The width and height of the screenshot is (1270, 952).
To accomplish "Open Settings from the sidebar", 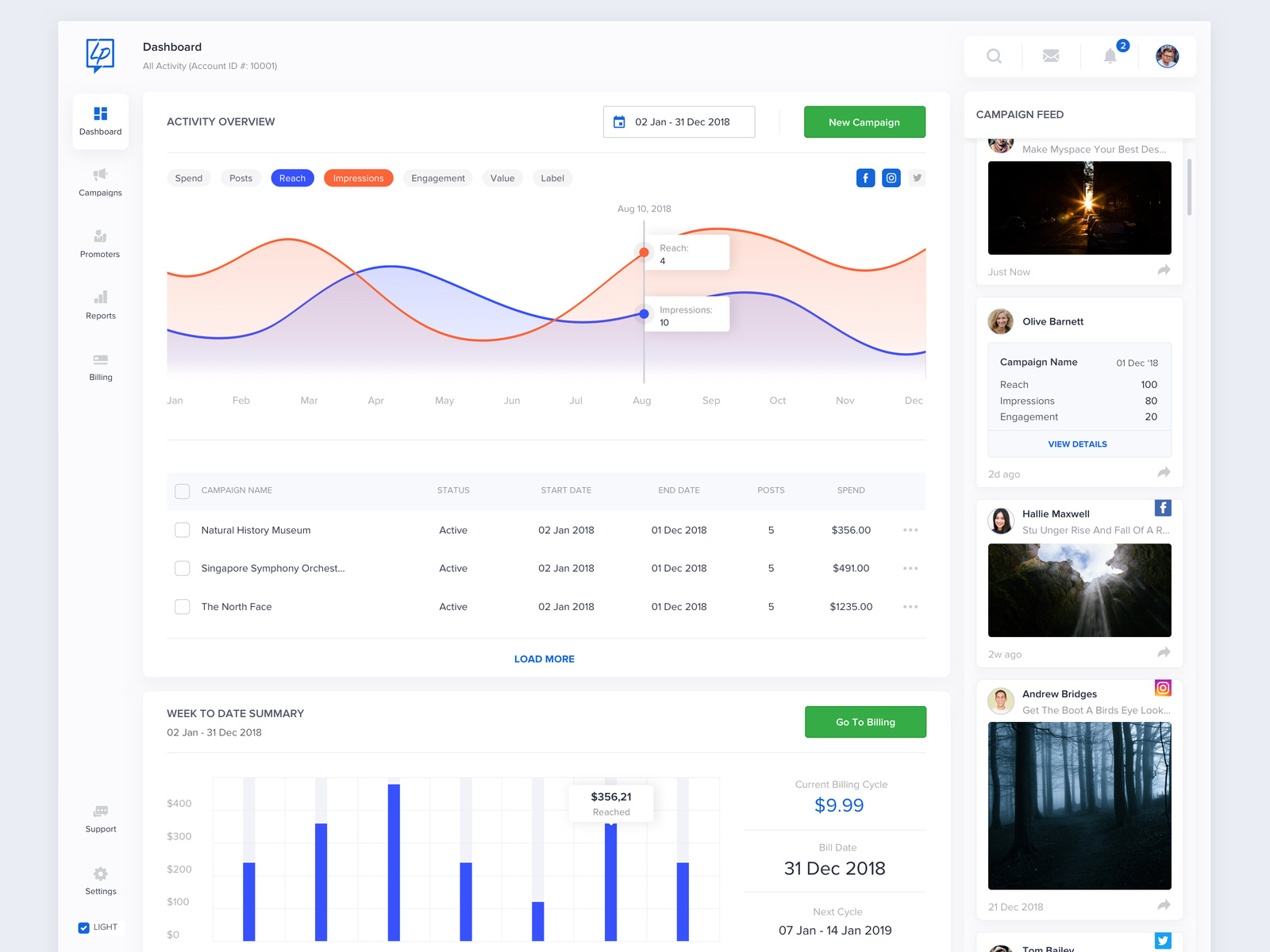I will [x=100, y=881].
